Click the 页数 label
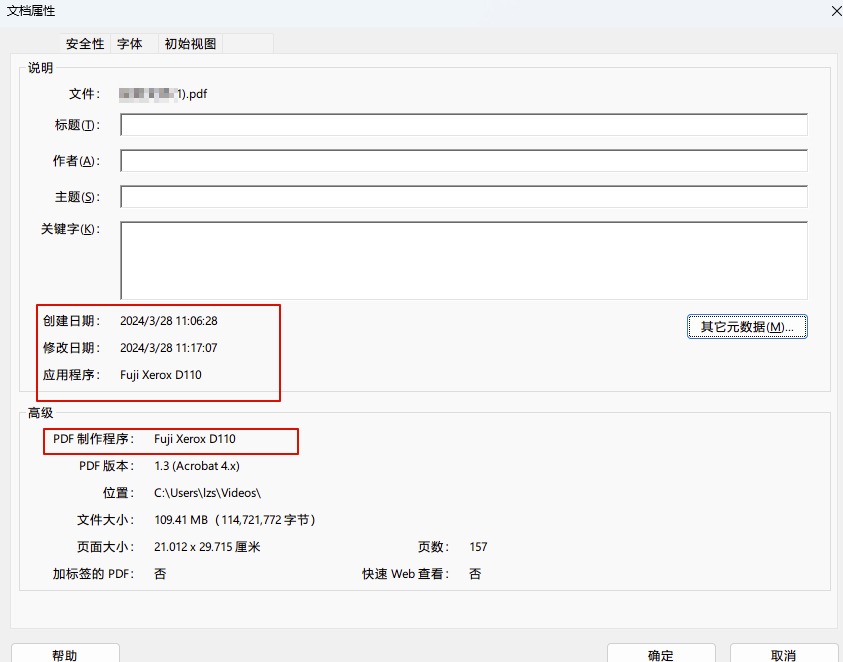Image resolution: width=843 pixels, height=662 pixels. [433, 547]
